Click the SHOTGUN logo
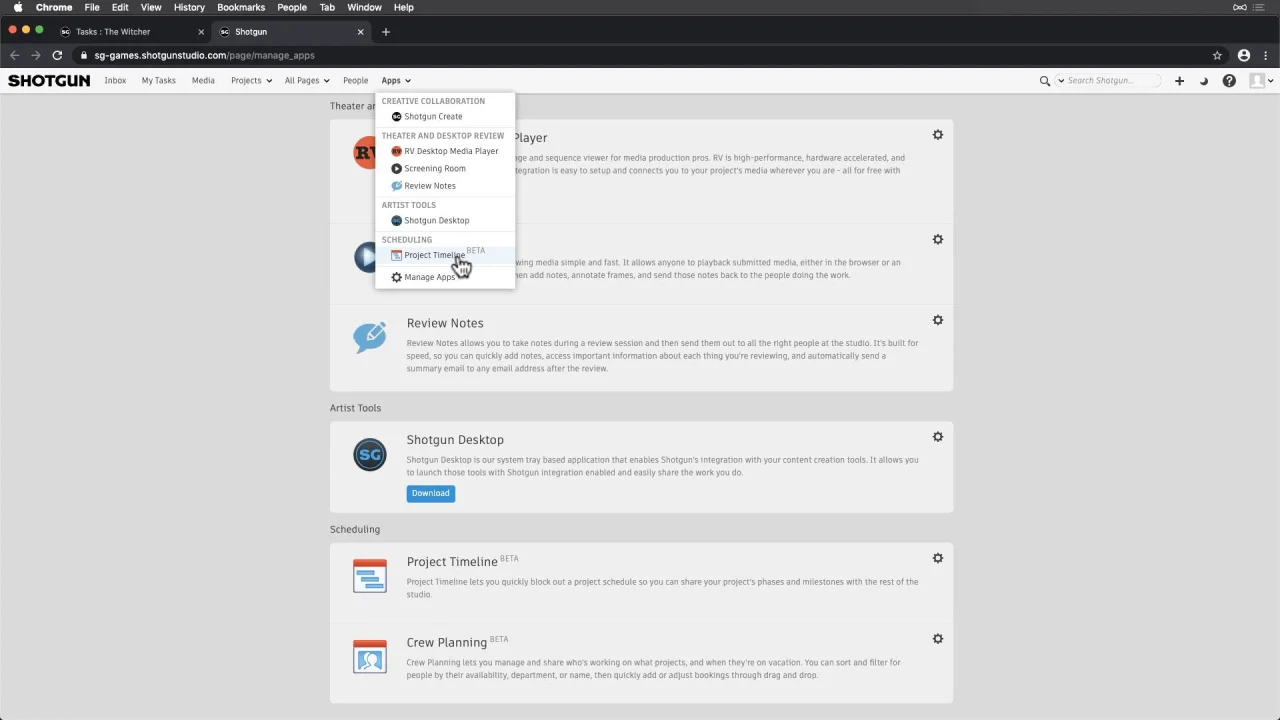The image size is (1280, 720). tap(49, 81)
